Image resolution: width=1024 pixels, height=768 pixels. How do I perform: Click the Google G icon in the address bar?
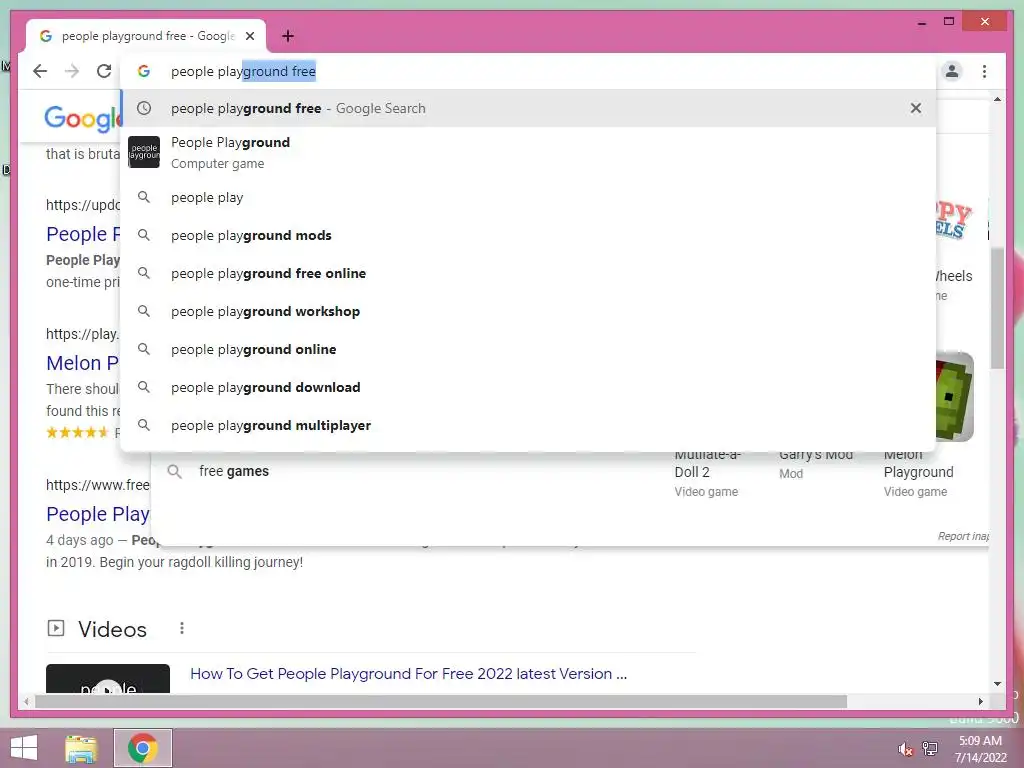144,71
